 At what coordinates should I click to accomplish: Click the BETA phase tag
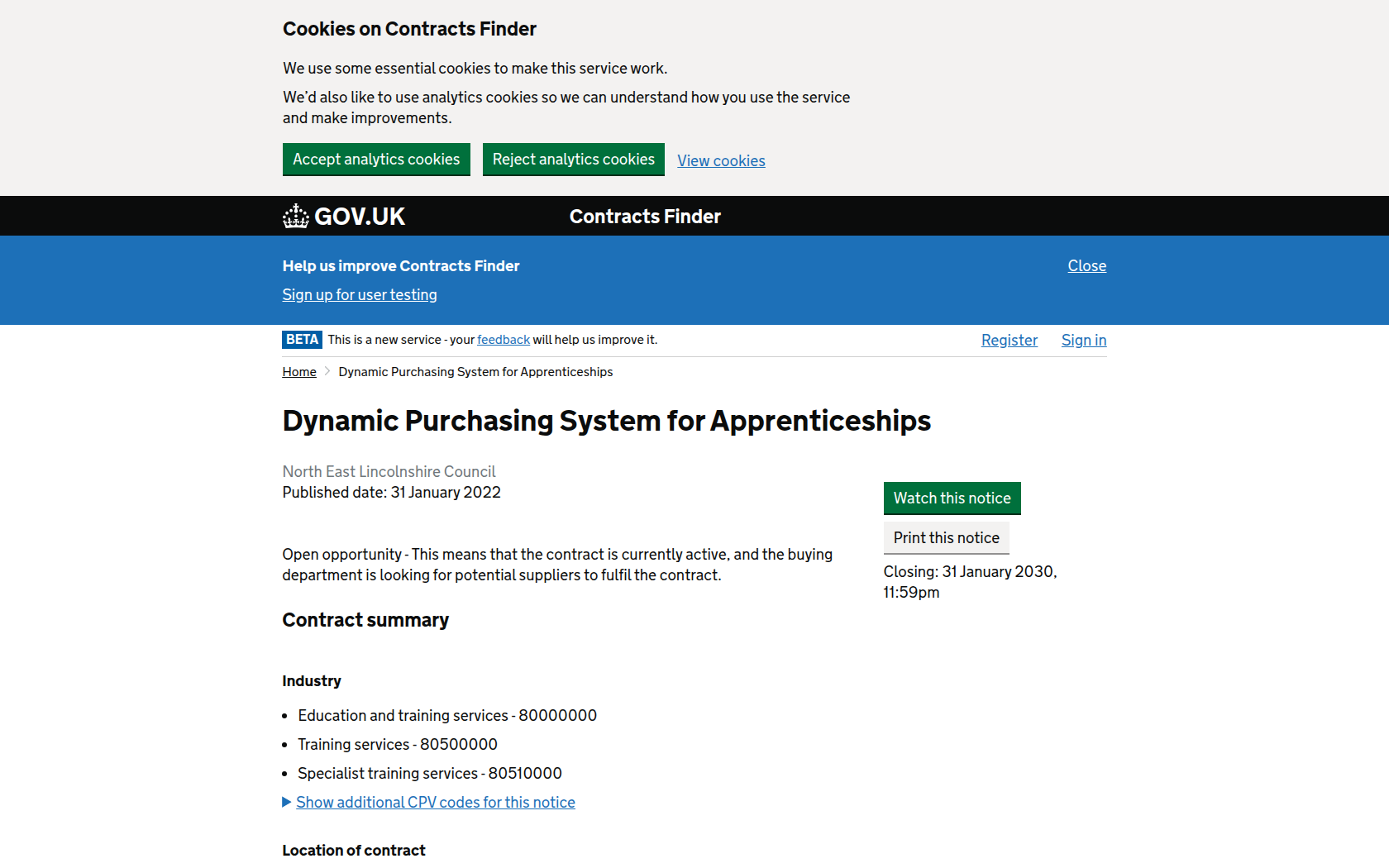coord(302,340)
